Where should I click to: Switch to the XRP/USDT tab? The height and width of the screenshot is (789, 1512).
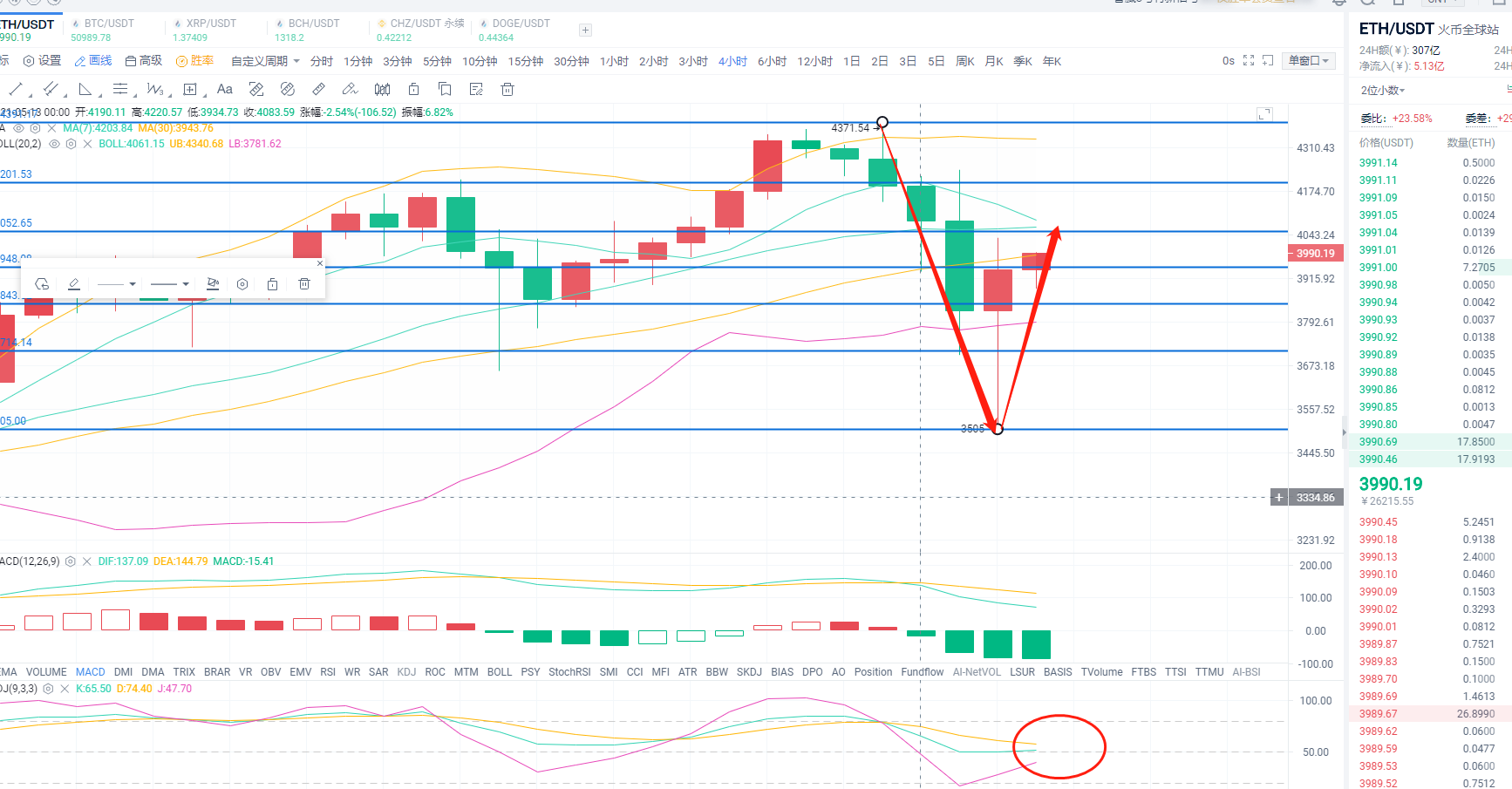coord(205,30)
